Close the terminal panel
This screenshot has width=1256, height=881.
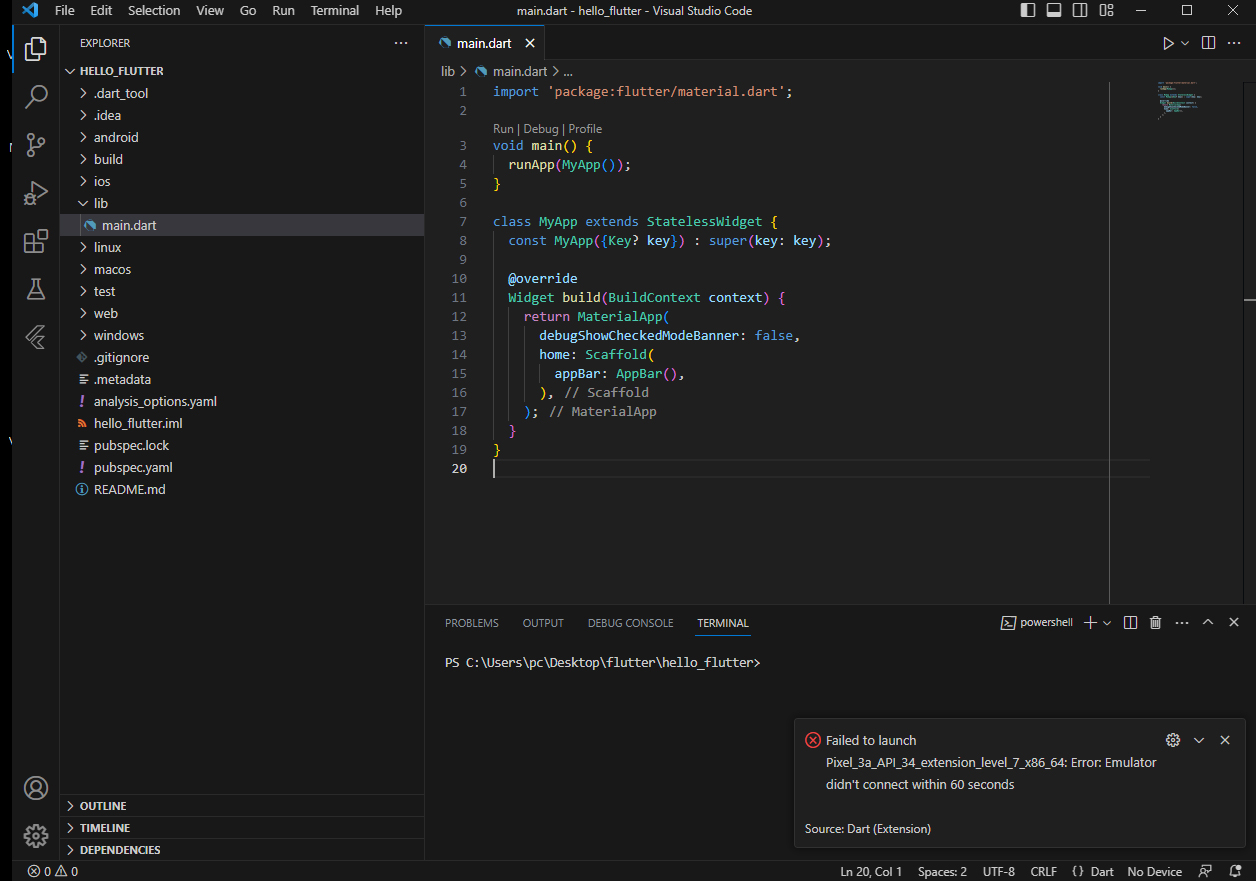pyautogui.click(x=1234, y=622)
